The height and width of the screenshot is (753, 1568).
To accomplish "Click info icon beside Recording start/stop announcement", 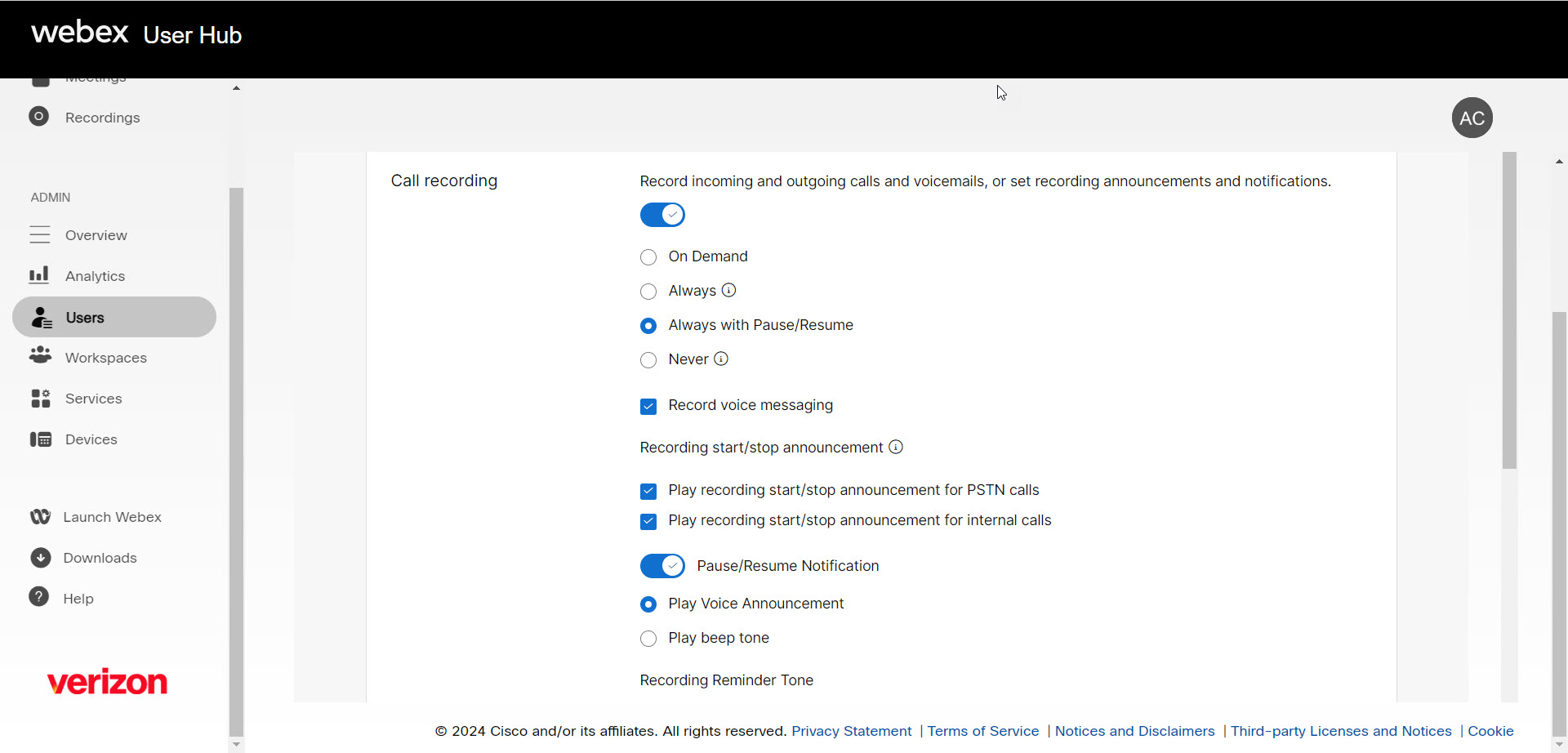I will (896, 447).
